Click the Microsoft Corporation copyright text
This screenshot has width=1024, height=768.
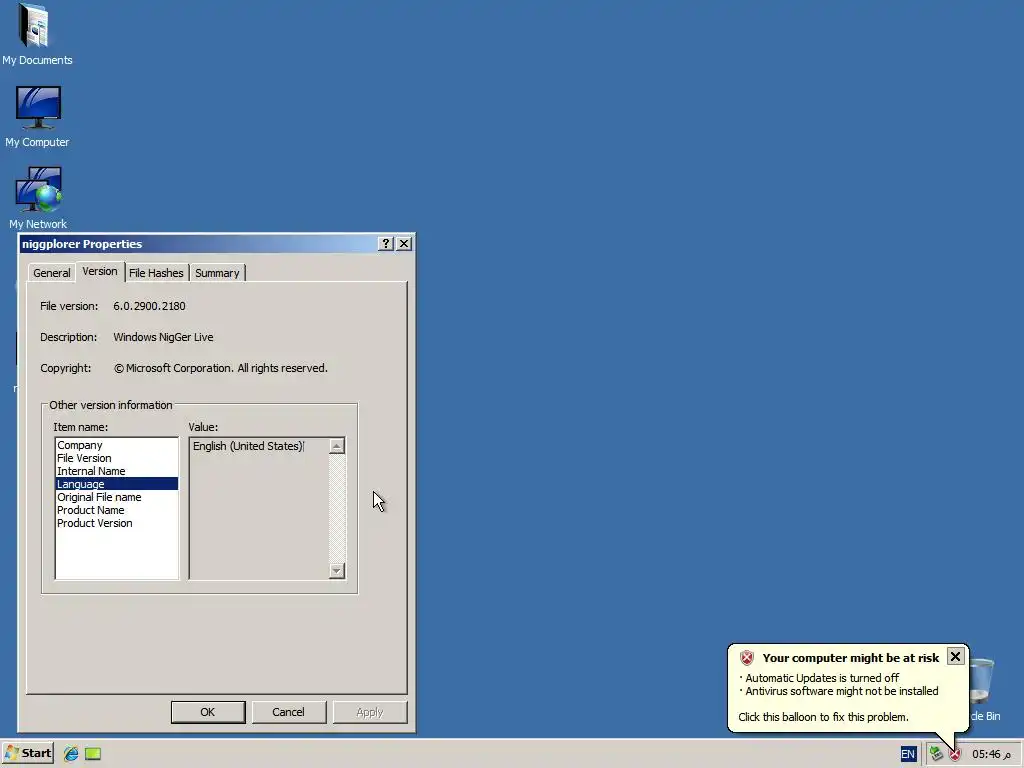pos(221,368)
